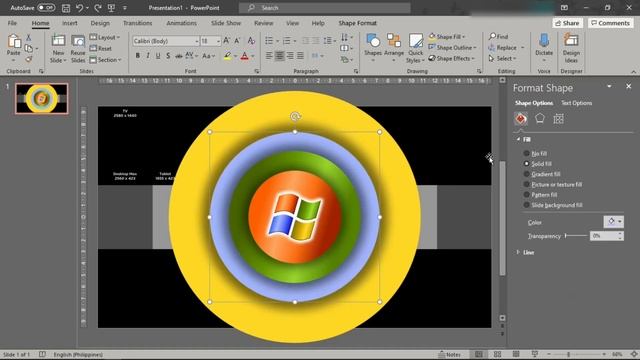Click the Share button
This screenshot has height=360, width=640.
[x=567, y=23]
